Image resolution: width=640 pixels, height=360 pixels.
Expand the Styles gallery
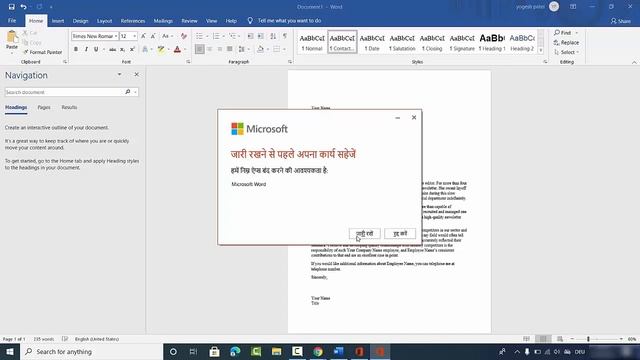click(x=541, y=51)
